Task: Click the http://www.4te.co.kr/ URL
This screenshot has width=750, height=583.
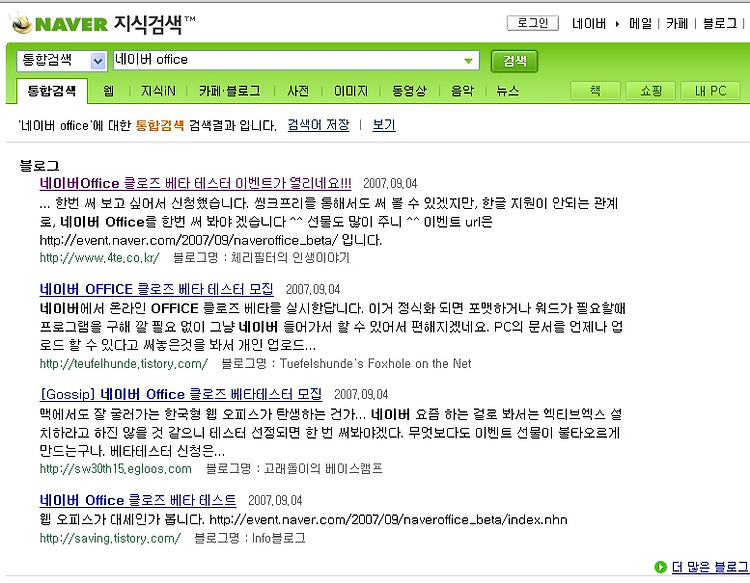Action: [99, 258]
